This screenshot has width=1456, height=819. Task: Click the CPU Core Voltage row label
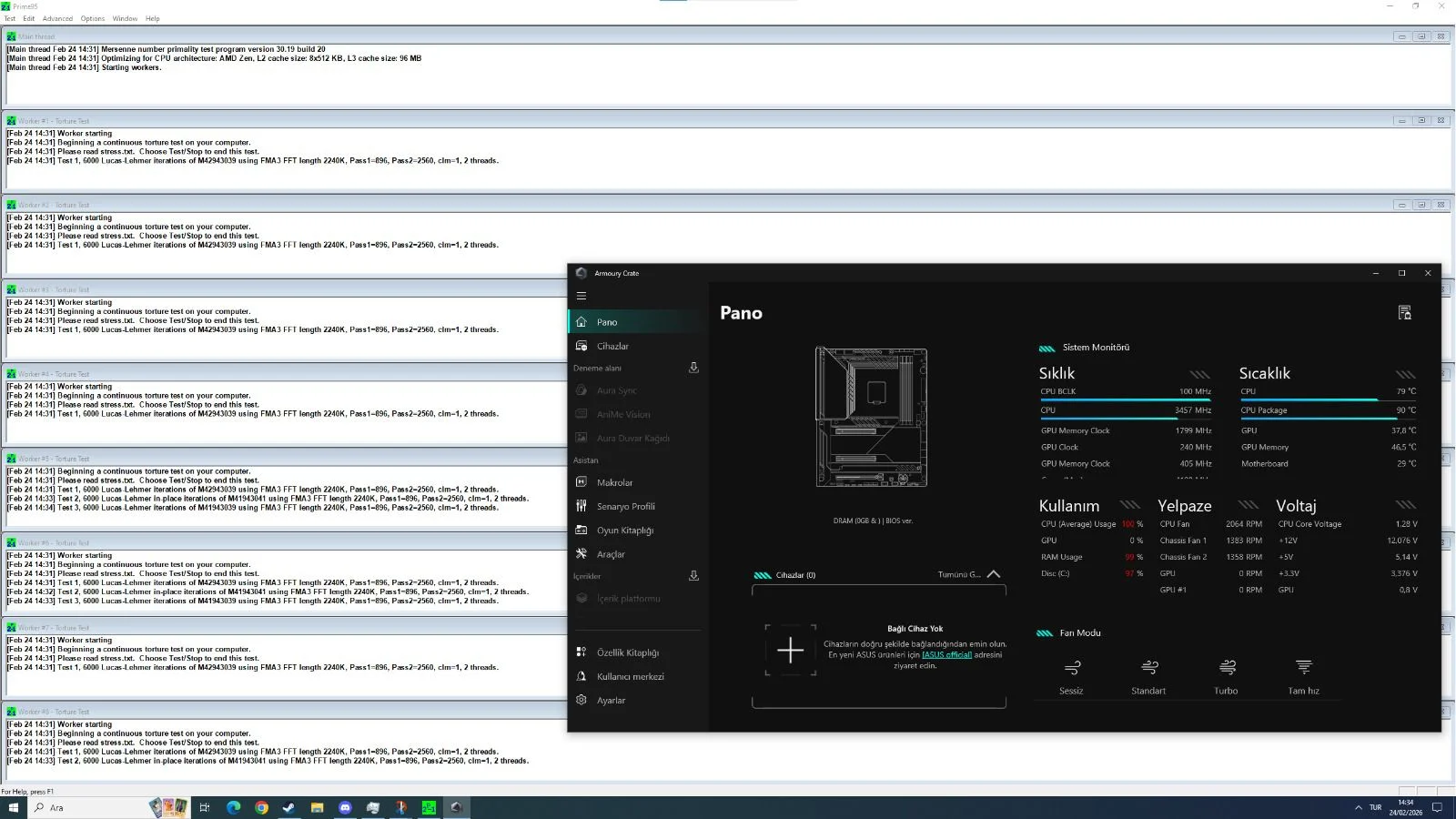(x=1309, y=524)
